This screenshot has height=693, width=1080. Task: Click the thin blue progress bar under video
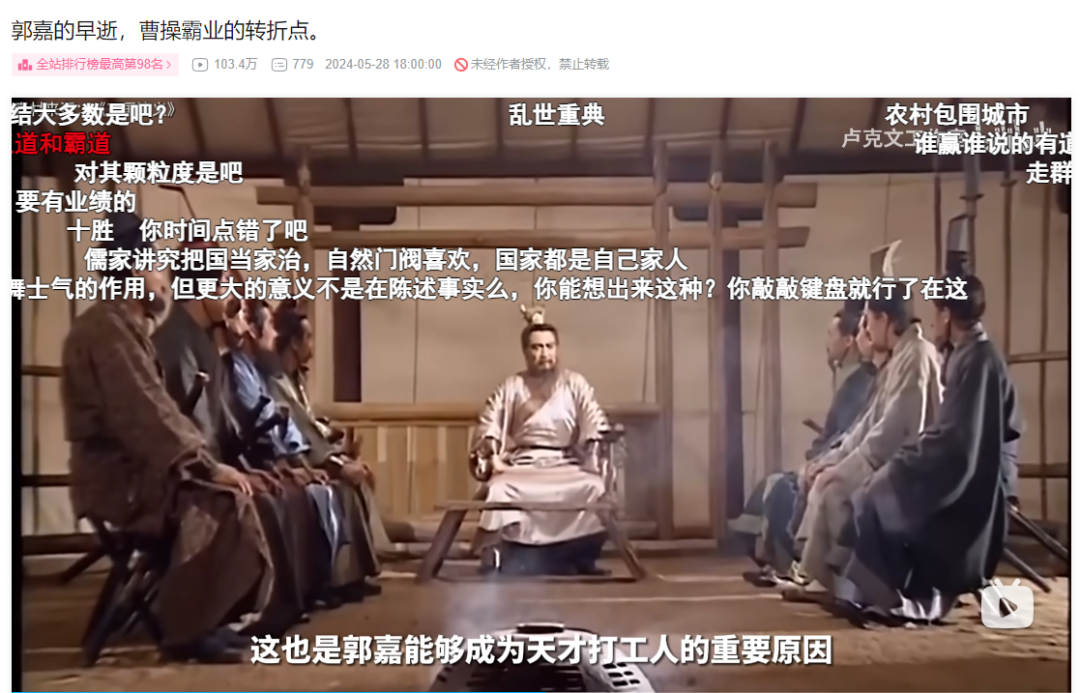(x=541, y=691)
